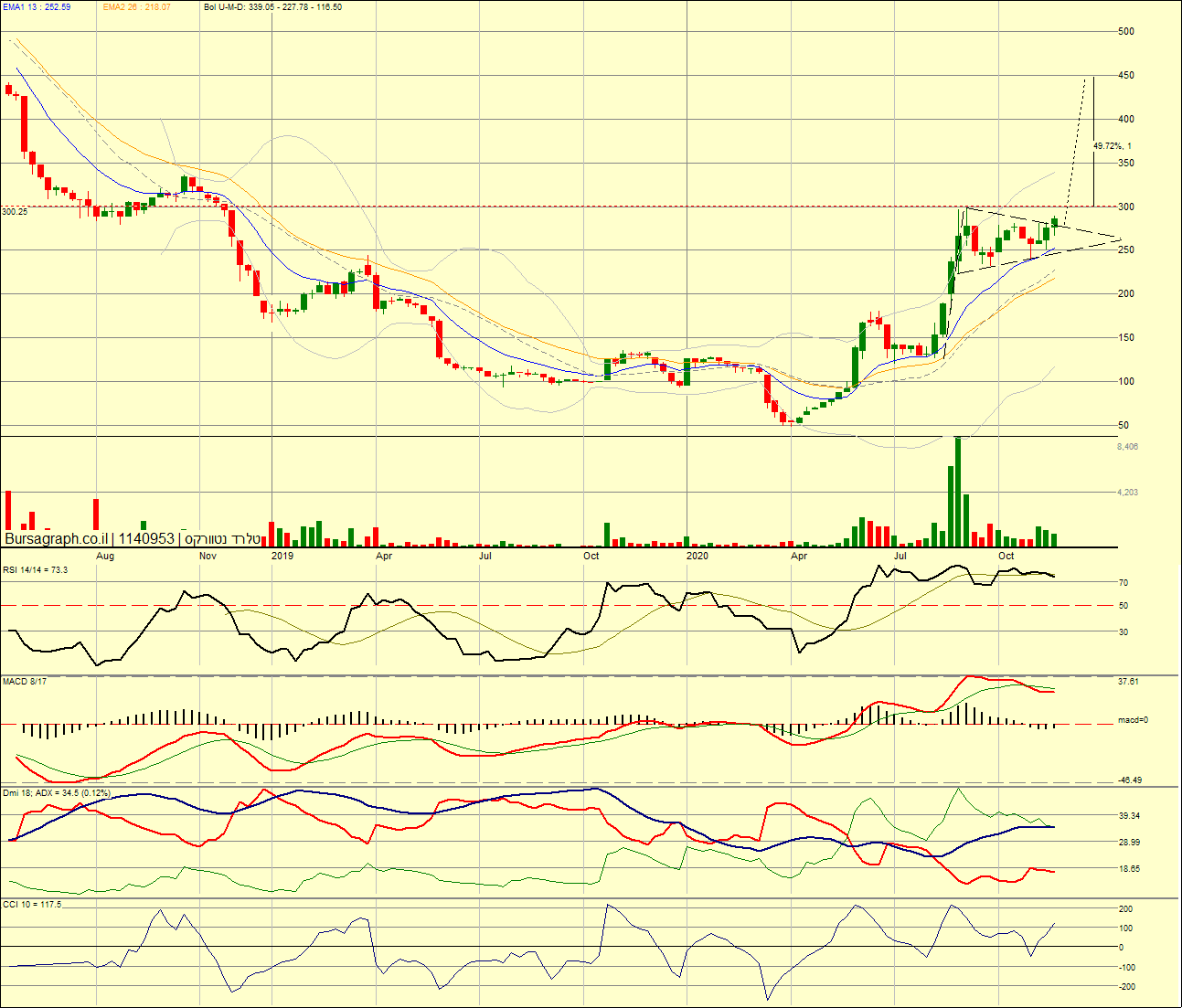
Task: Select the 2019 marker on time axis
Action: coord(282,556)
